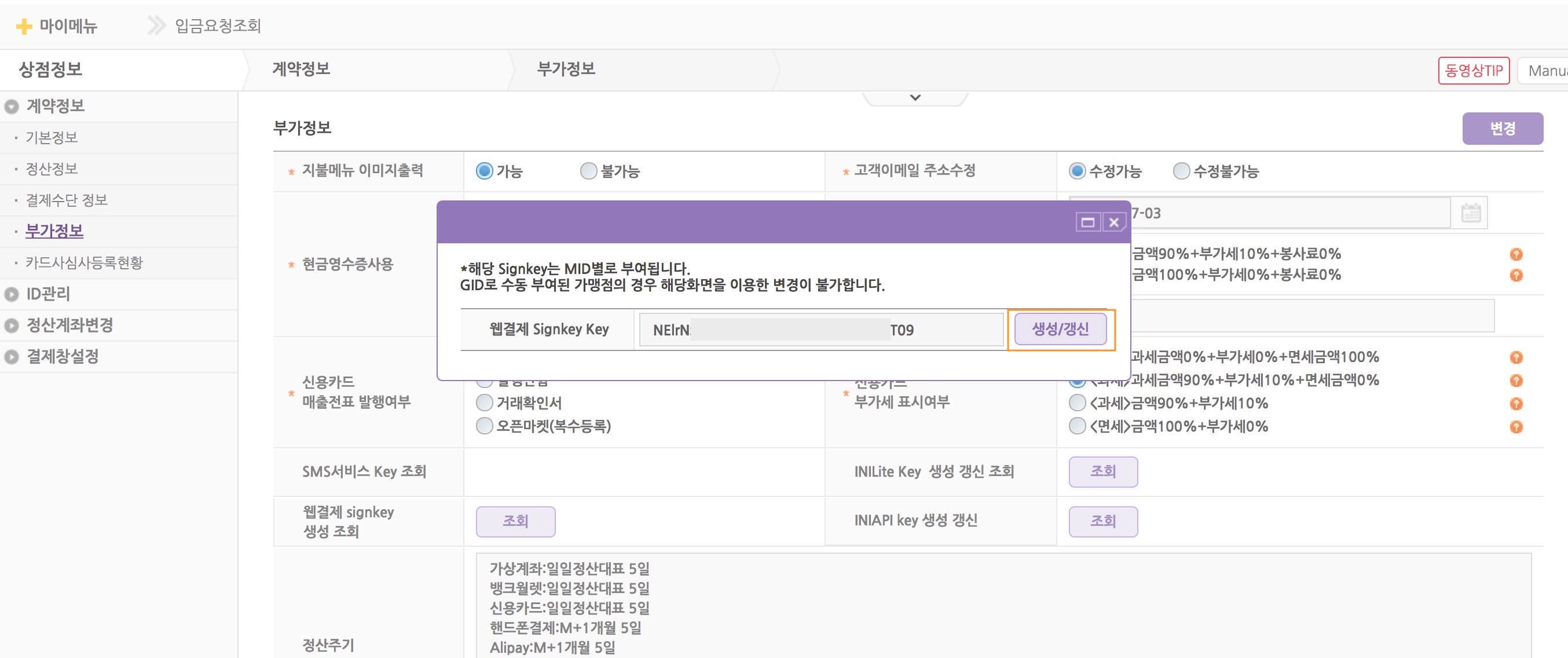Click the 웹결제 Signkey Key input field
Viewport: 1568px width, 658px height.
(x=820, y=330)
